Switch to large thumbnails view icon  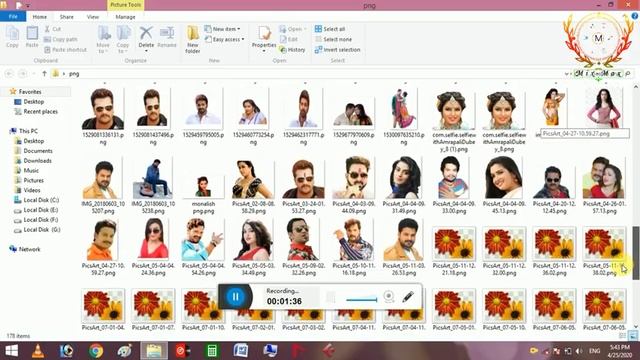(633, 336)
